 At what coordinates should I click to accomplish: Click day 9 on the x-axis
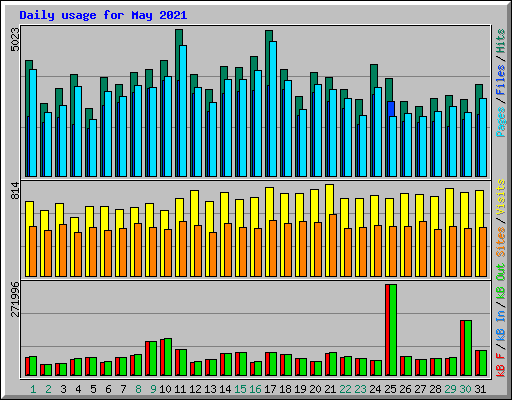click(x=153, y=389)
